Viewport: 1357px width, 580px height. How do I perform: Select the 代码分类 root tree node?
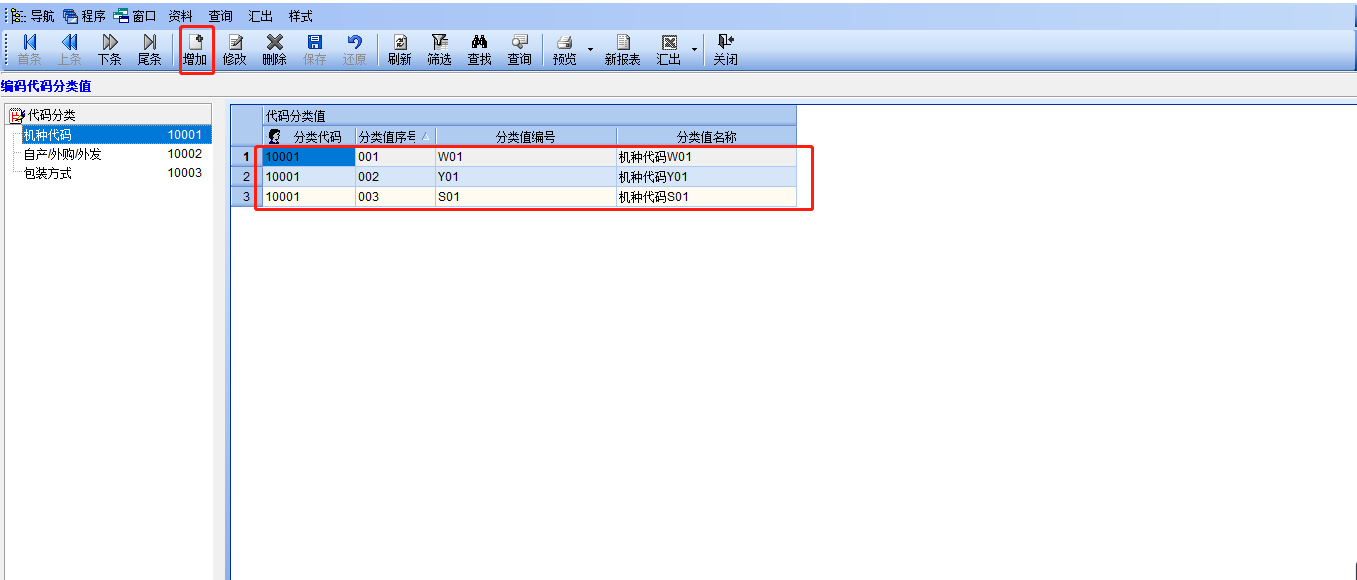tap(50, 115)
